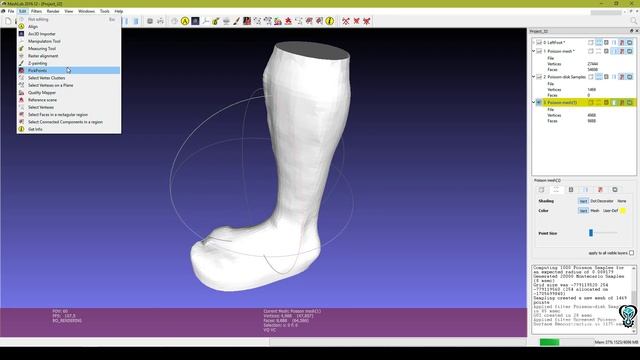Select bounding box tab in render options panel
This screenshot has height=360, width=640.
pyautogui.click(x=542, y=190)
